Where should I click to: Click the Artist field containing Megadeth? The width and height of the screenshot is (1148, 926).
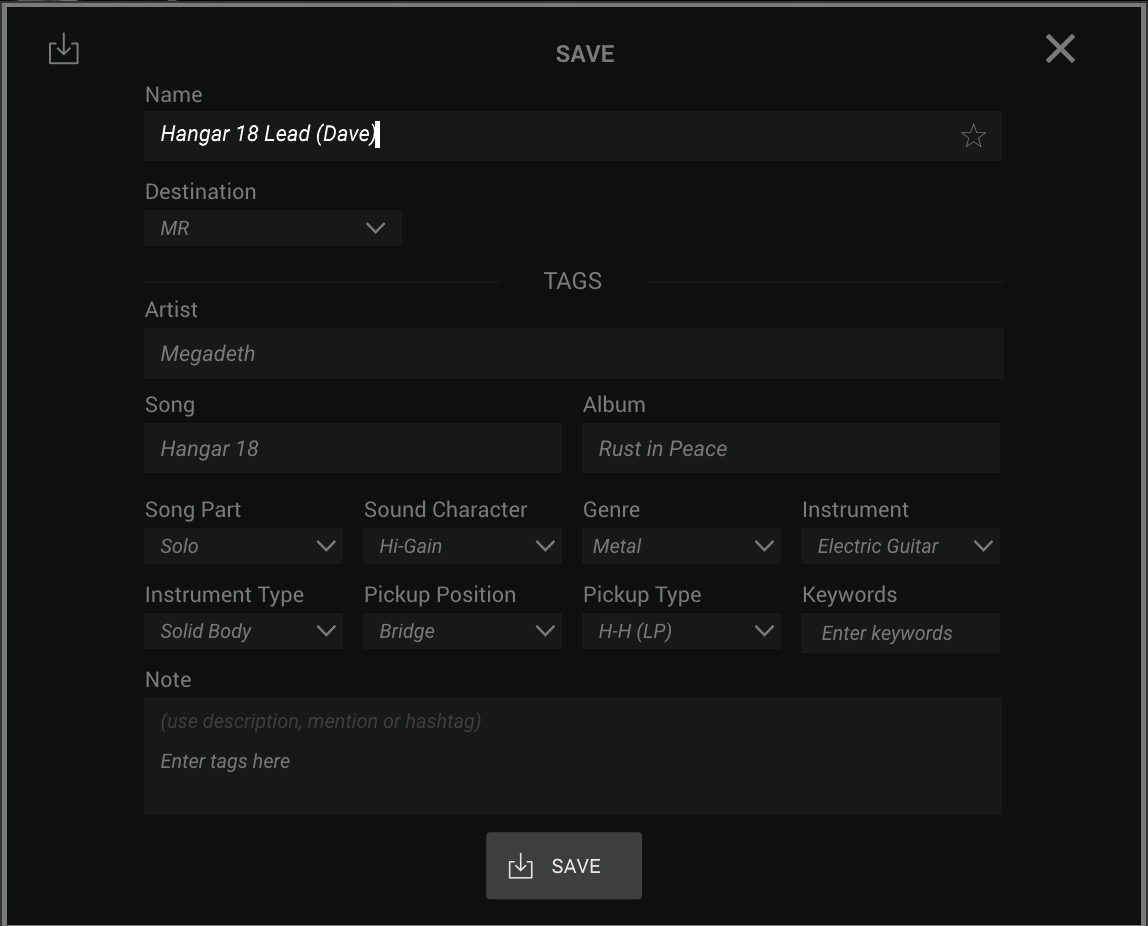point(573,354)
